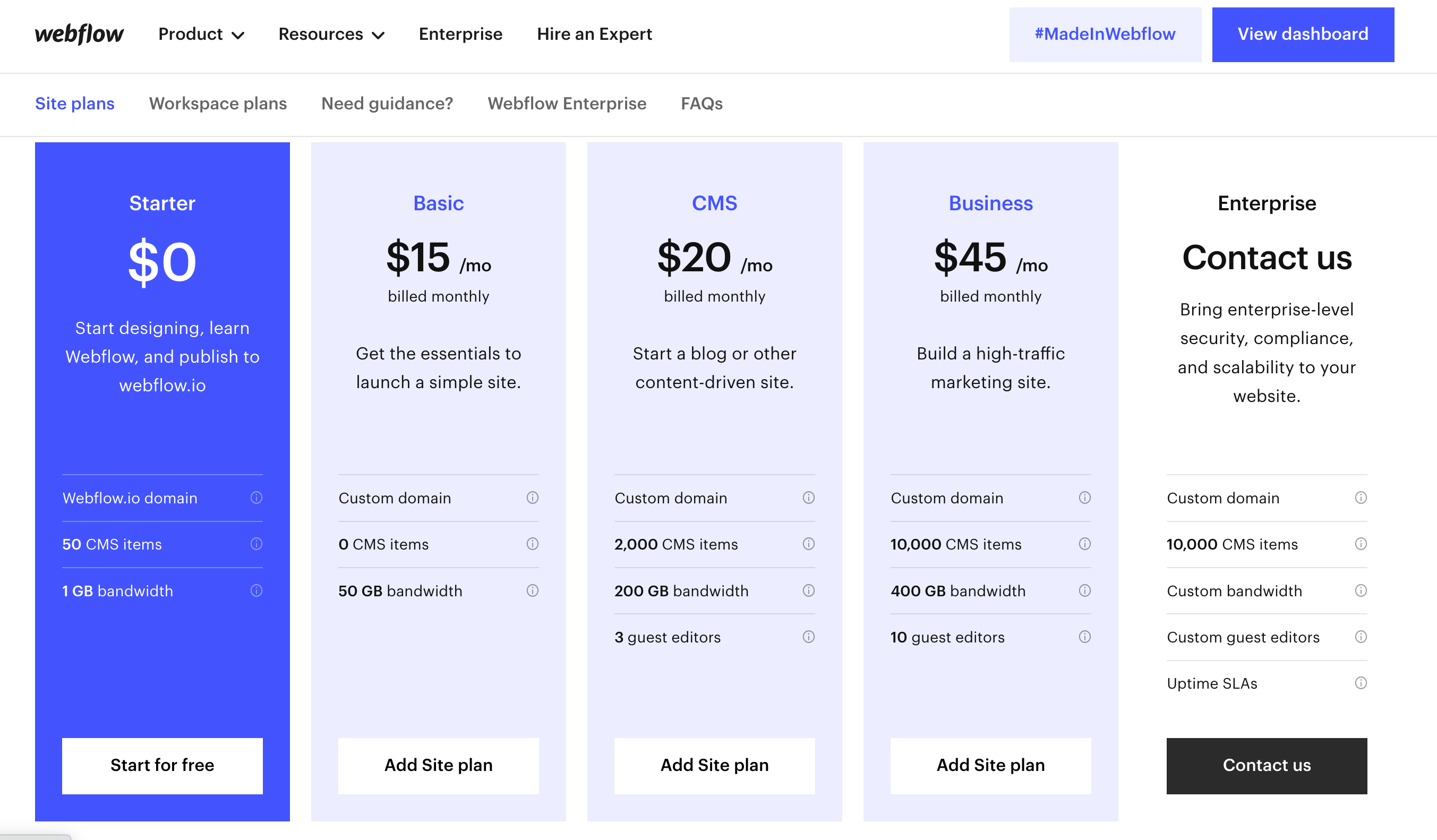Image resolution: width=1437 pixels, height=840 pixels.
Task: Click the $20 /mo price
Action: pos(714,258)
